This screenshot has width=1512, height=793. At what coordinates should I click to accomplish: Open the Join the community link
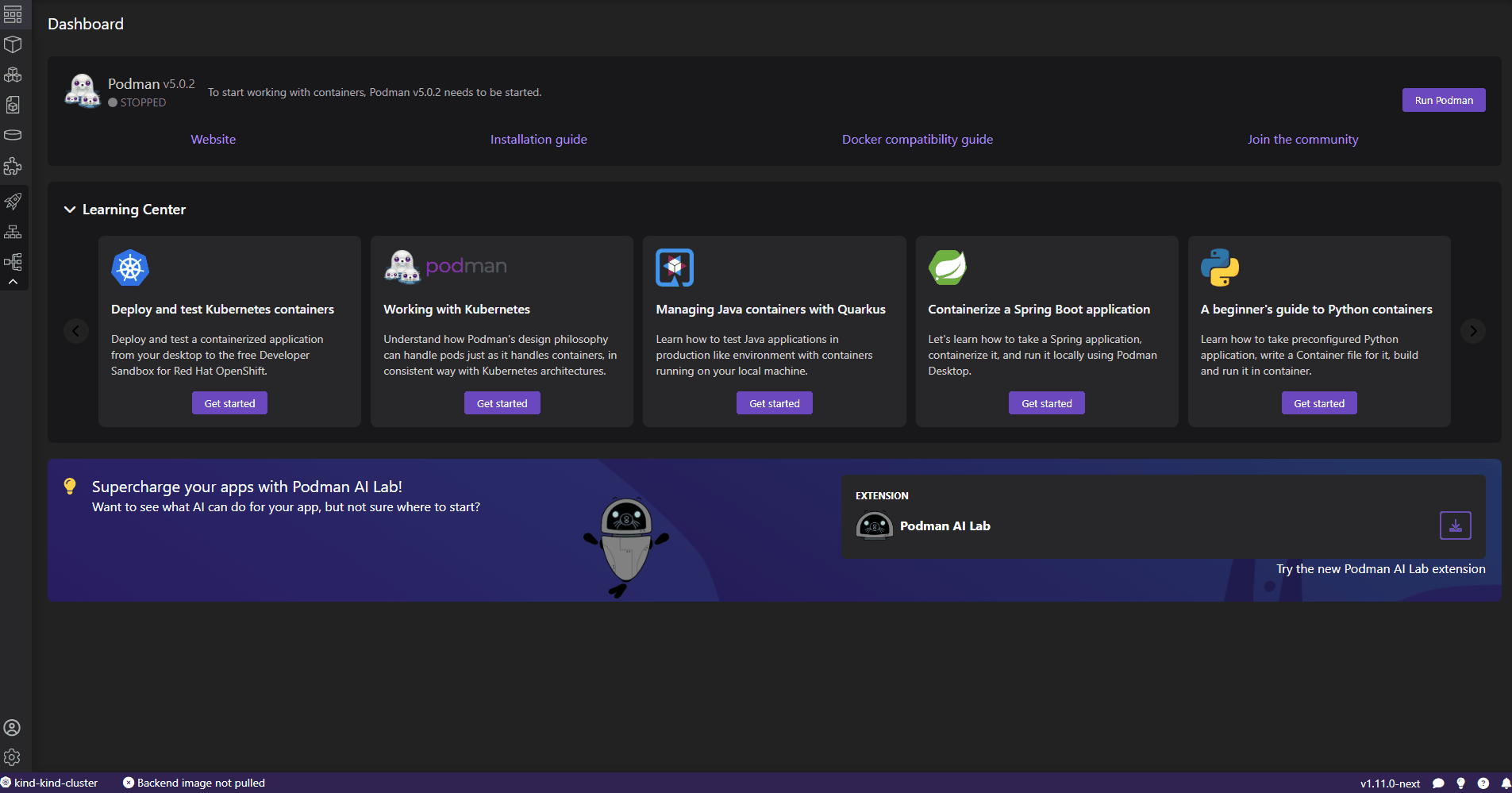coord(1302,140)
